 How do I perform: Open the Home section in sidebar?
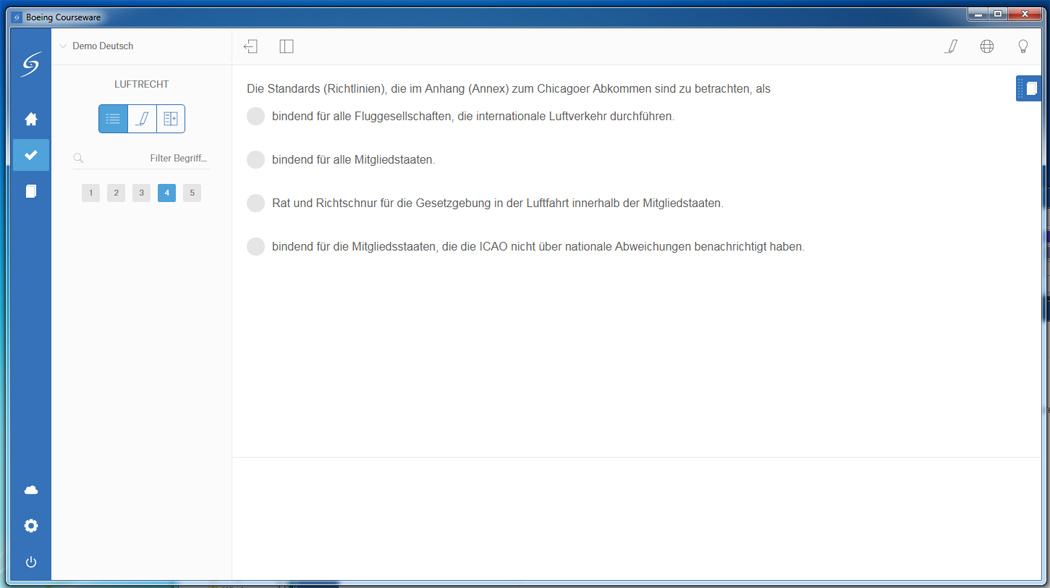[31, 119]
